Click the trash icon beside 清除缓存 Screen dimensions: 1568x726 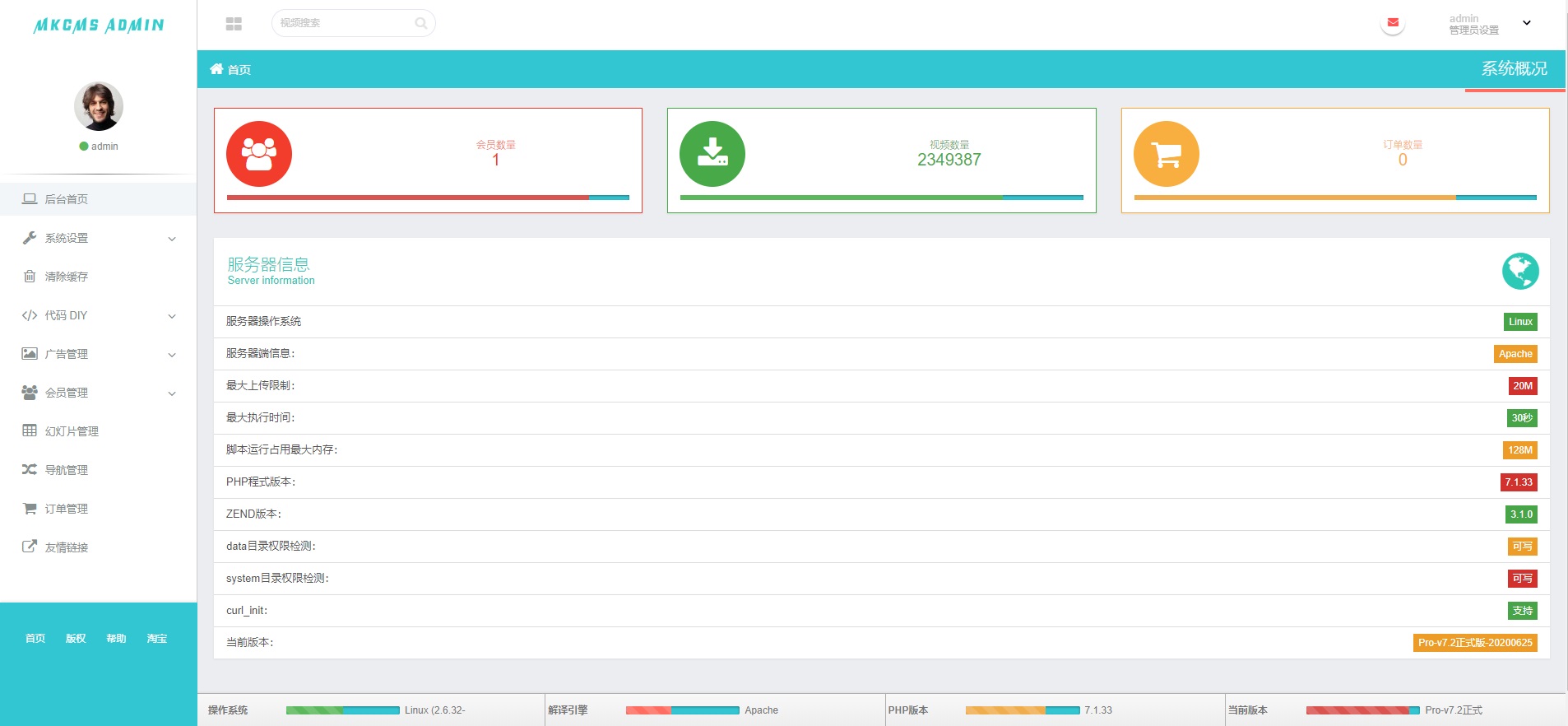pyautogui.click(x=30, y=276)
